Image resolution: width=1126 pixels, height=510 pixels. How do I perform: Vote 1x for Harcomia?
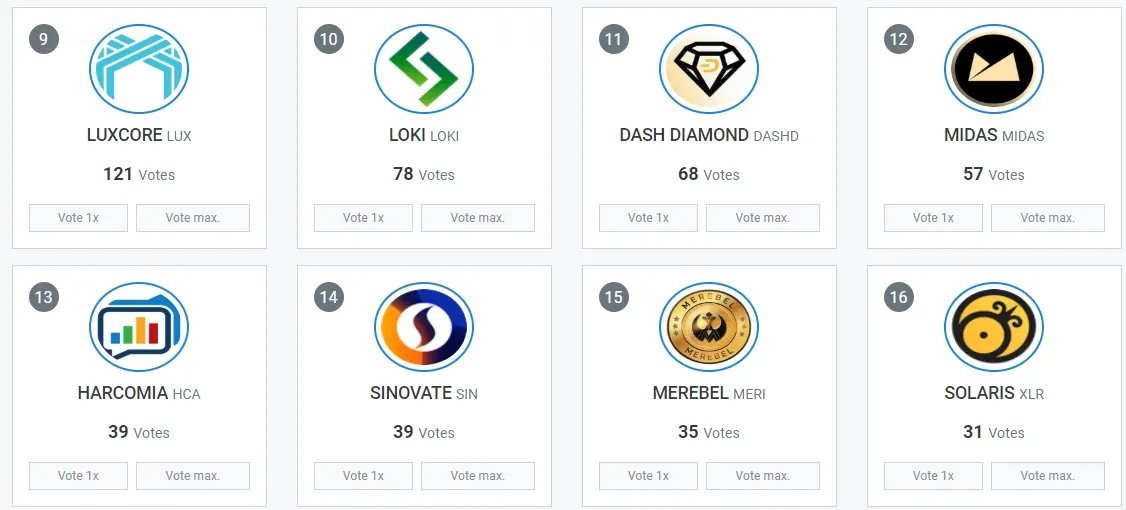tap(78, 476)
